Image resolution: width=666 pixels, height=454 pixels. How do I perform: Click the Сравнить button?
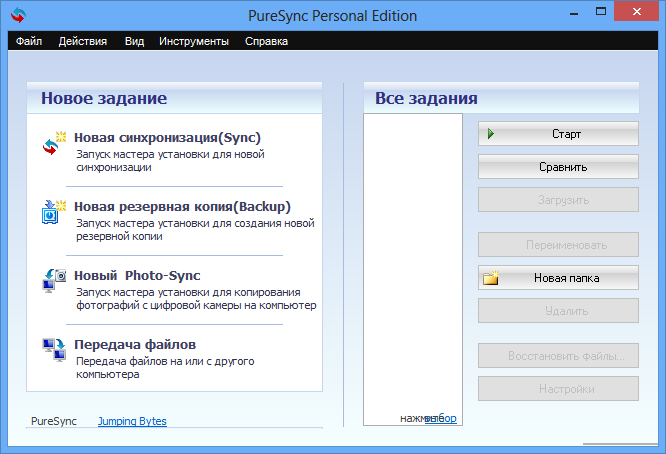[558, 167]
